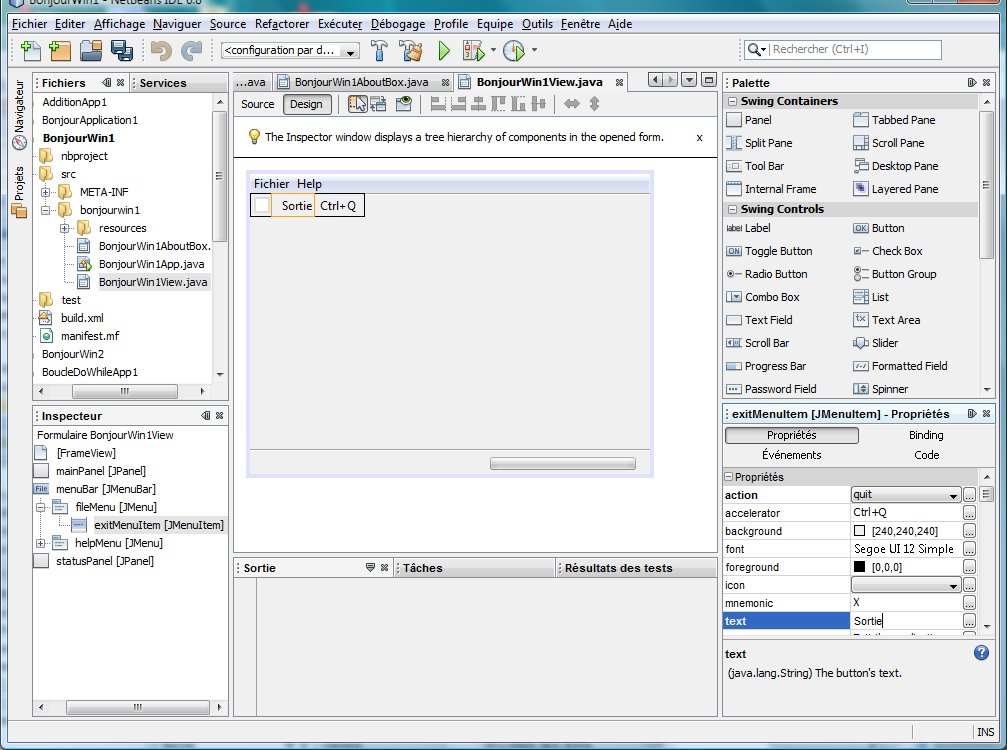Viewport: 1007px width, 750px height.
Task: Show the Propriétés category
Action: tap(791, 435)
